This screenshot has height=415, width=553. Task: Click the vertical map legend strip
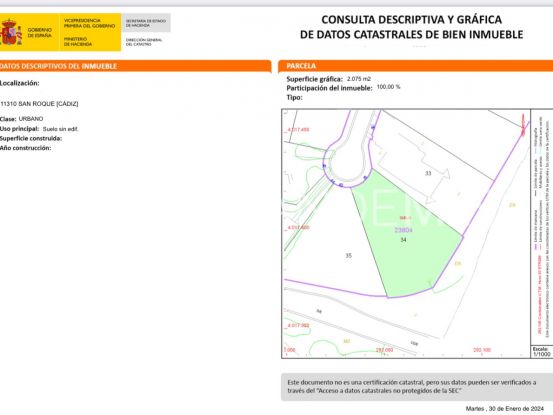(541, 227)
